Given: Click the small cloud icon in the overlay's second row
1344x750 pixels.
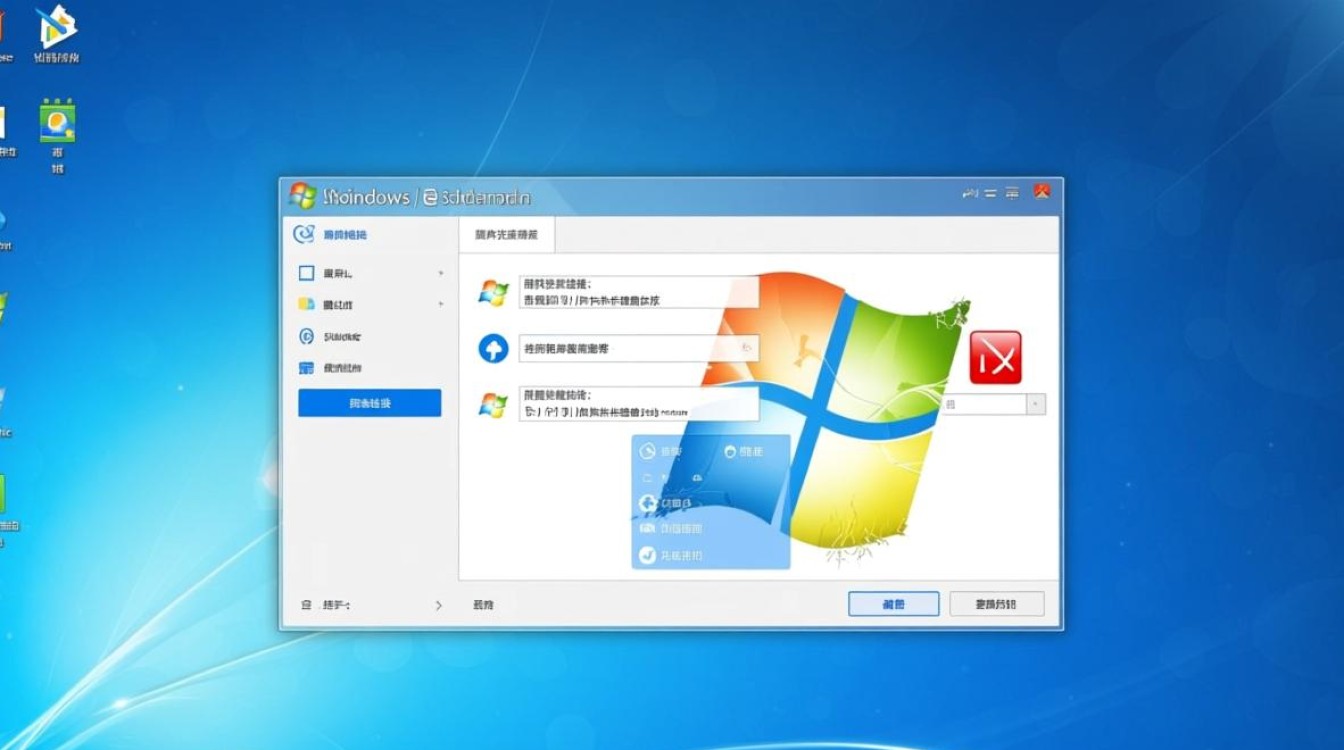Looking at the screenshot, I should click(x=697, y=478).
